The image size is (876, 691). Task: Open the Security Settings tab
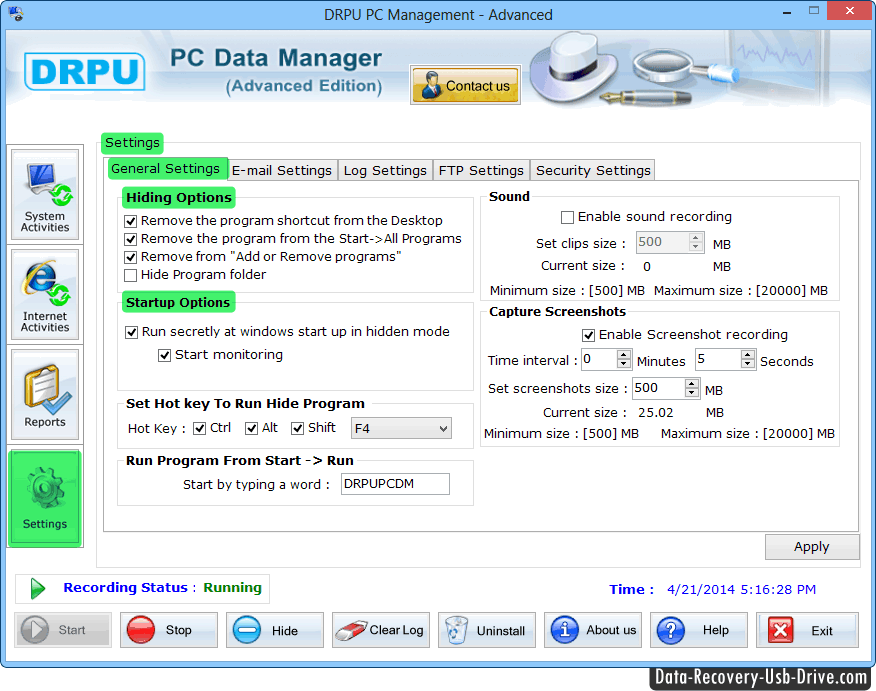tap(593, 170)
